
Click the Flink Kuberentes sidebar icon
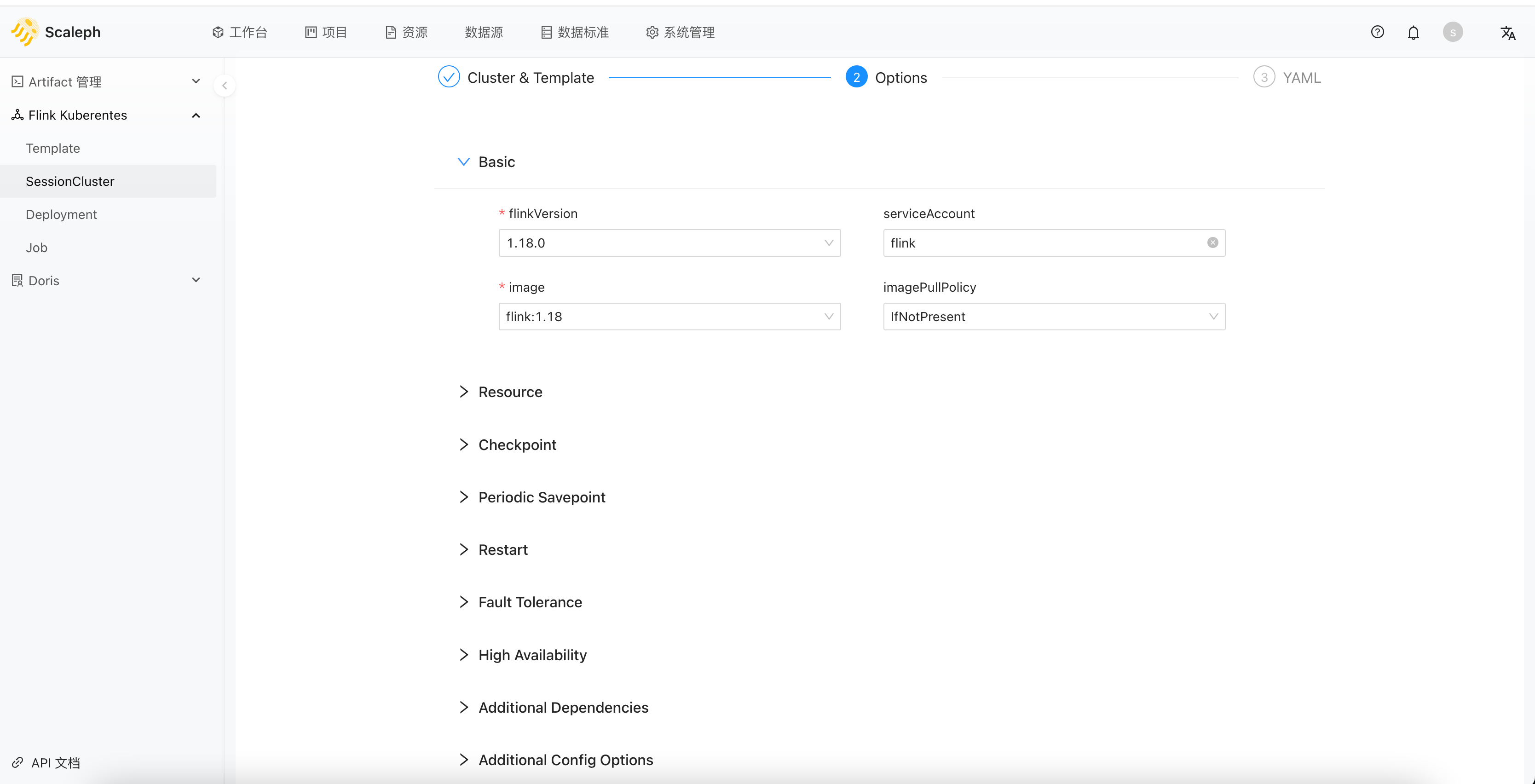pyautogui.click(x=18, y=115)
